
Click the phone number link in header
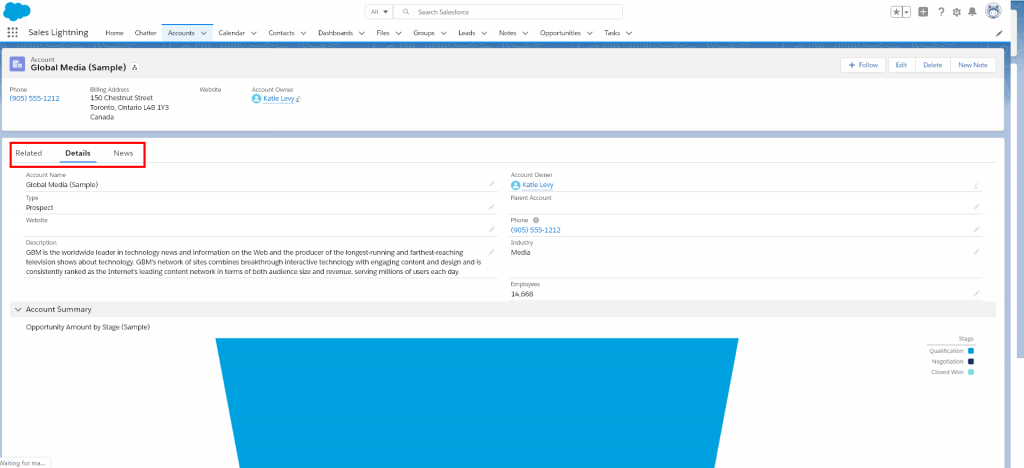35,99
